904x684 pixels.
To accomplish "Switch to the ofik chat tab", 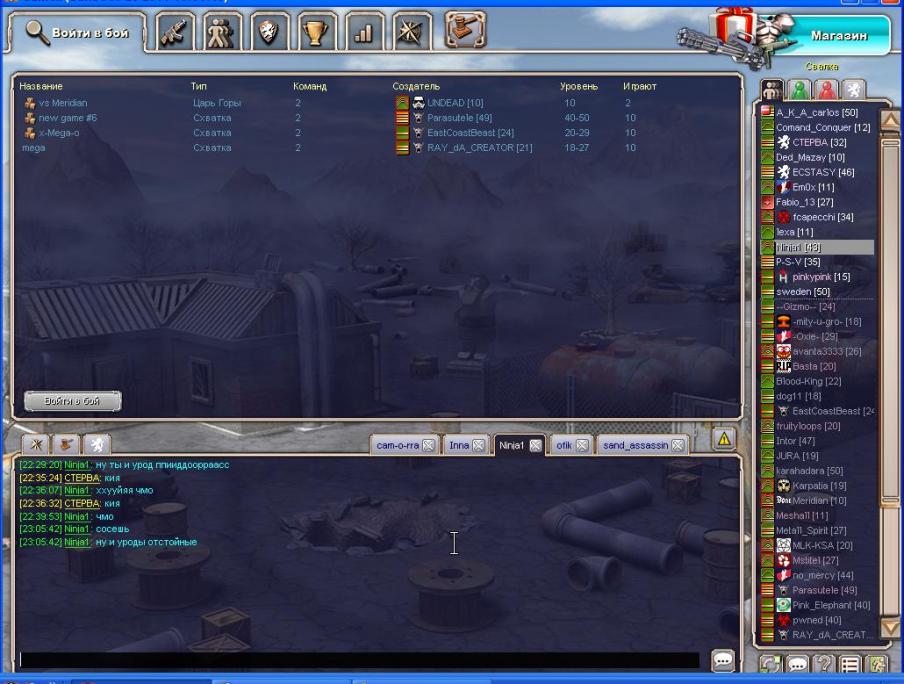I will click(x=564, y=446).
